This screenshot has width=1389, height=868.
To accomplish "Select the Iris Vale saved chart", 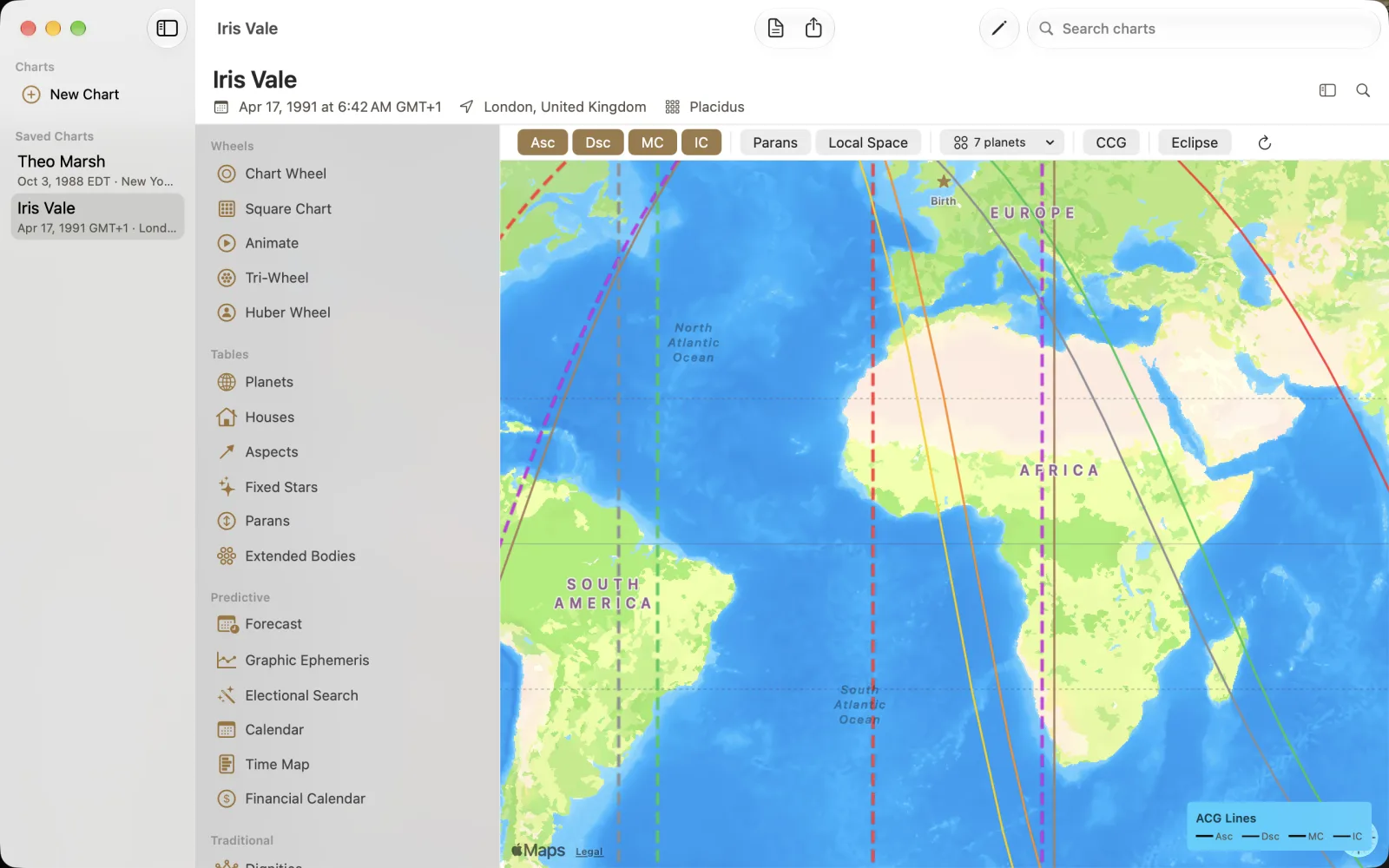I will [97, 217].
